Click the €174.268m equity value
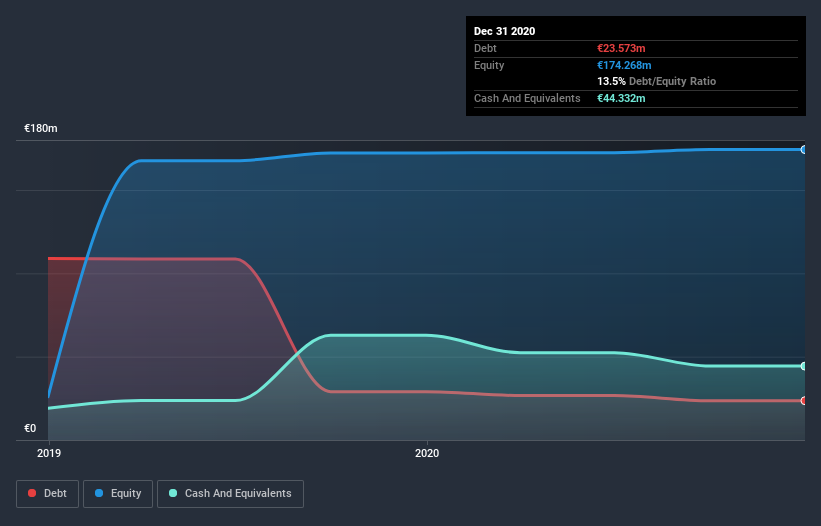 click(624, 65)
